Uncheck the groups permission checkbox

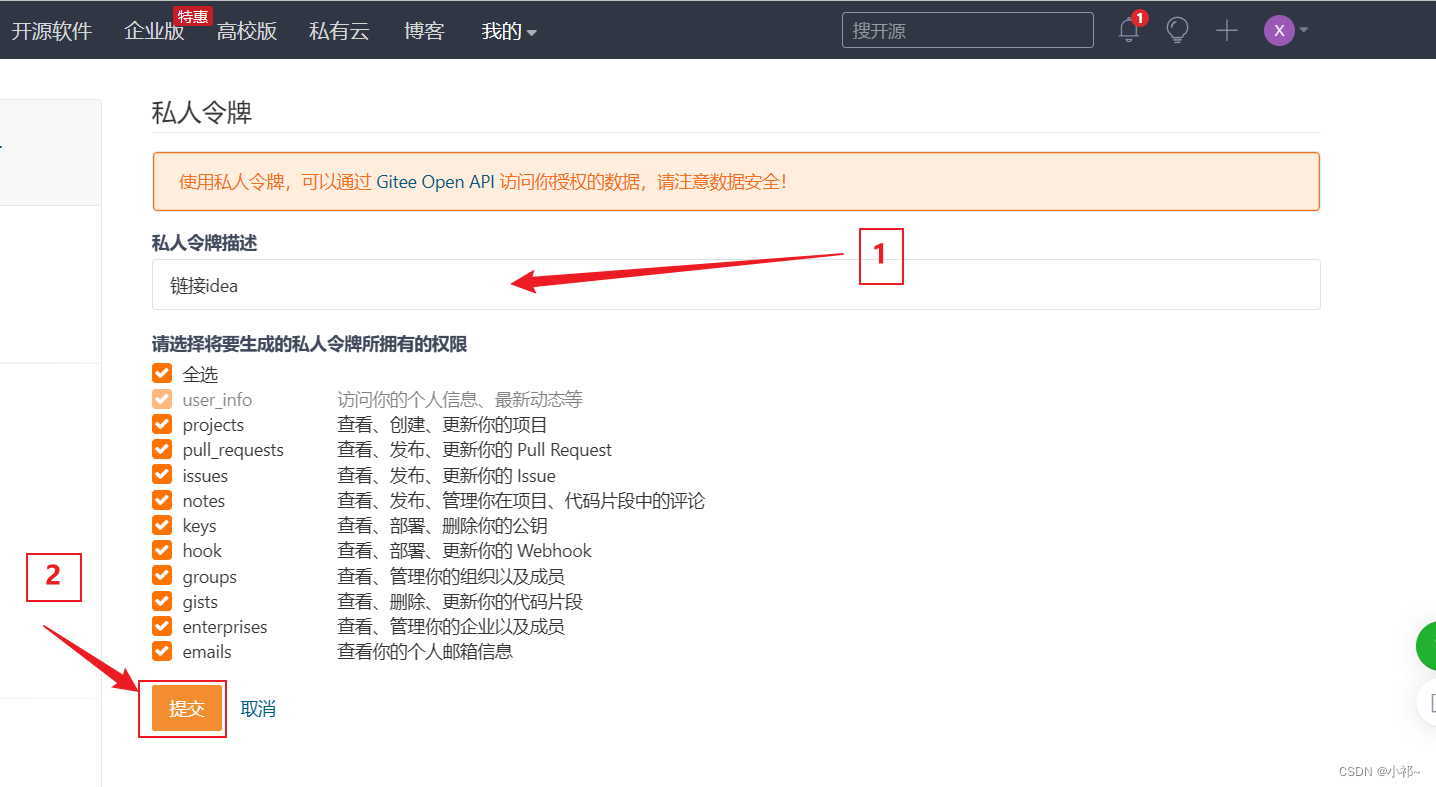[162, 575]
